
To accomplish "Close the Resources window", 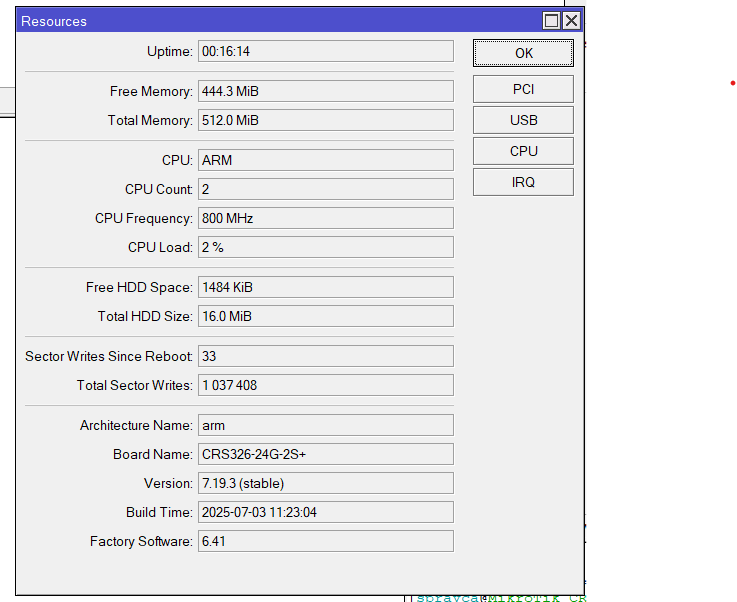I will click(571, 21).
